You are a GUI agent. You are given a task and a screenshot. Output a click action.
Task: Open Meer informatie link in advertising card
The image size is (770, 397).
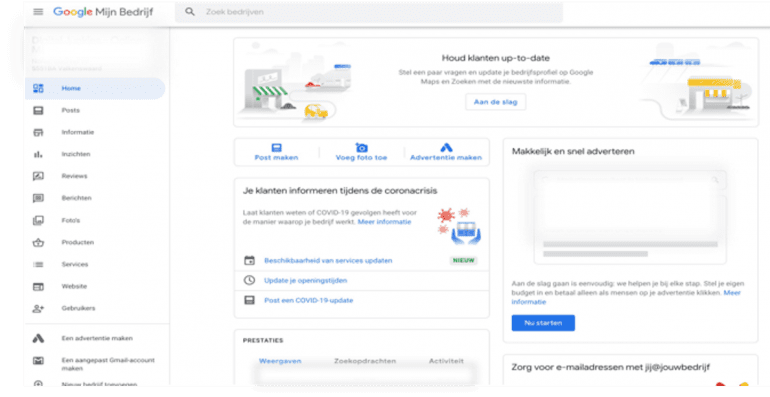(626, 297)
